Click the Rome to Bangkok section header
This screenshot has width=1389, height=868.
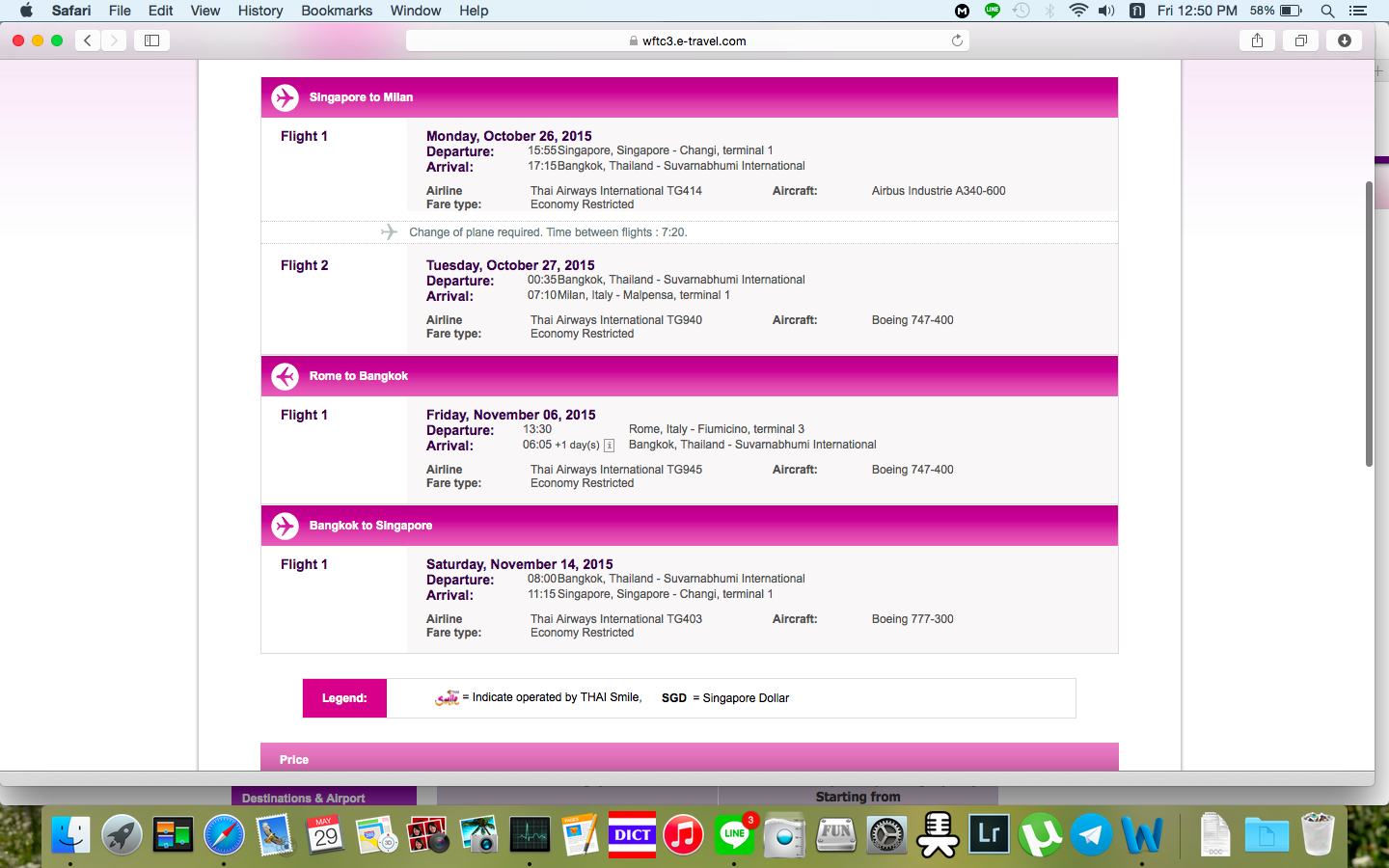(x=690, y=376)
